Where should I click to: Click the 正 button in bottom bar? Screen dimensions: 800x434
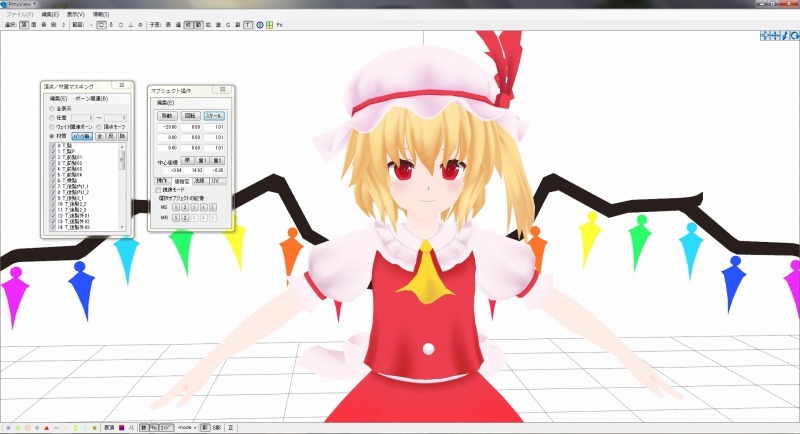231,428
